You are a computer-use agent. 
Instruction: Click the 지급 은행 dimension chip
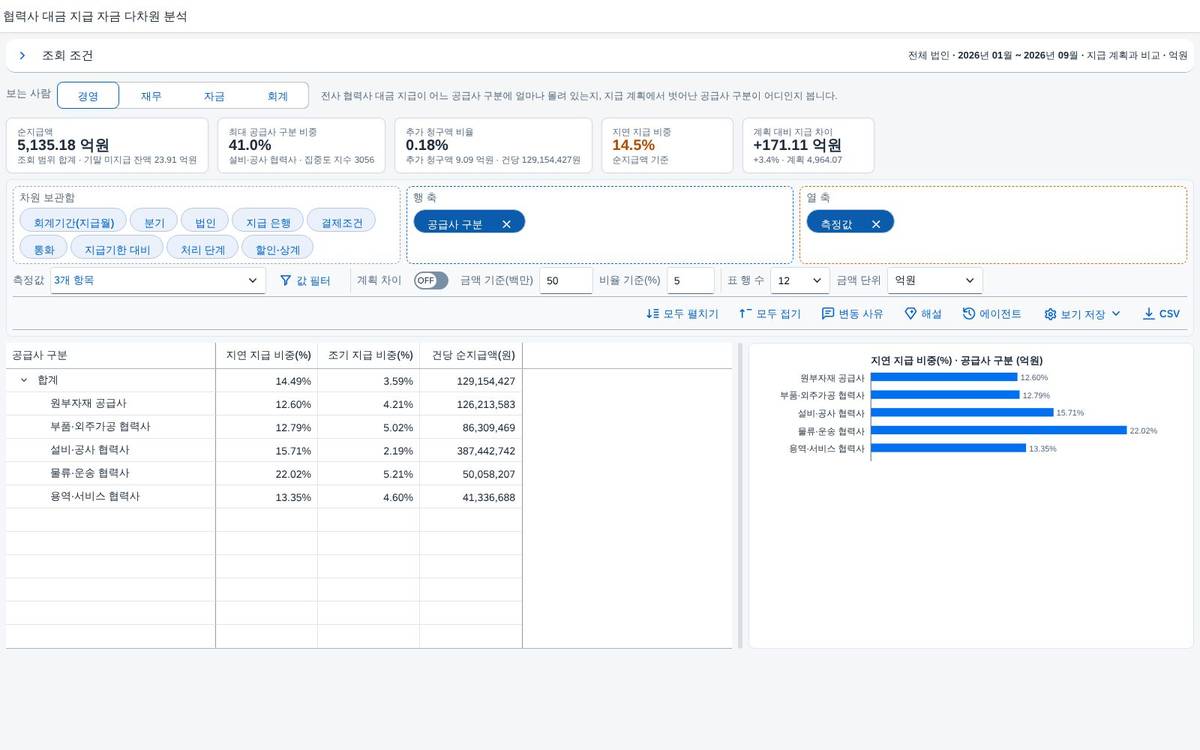[268, 222]
